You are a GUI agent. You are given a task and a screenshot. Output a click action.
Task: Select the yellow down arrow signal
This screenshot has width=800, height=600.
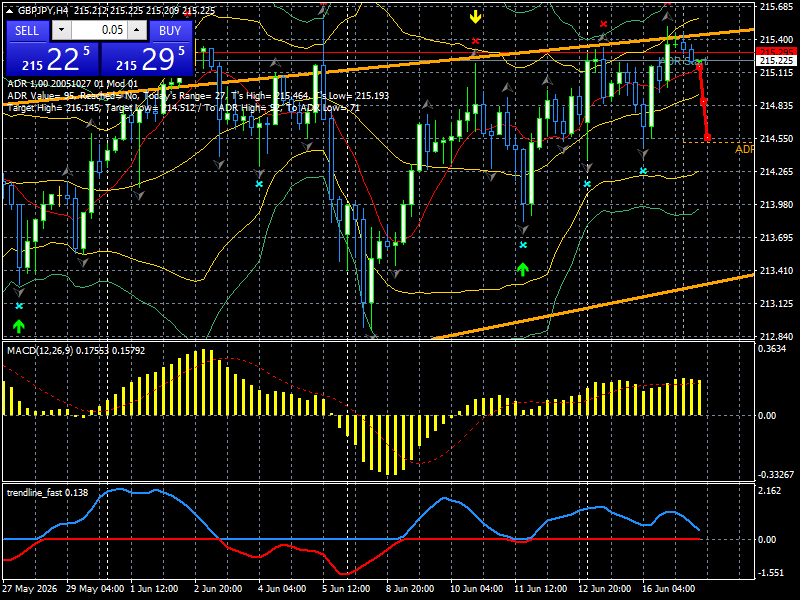(x=476, y=17)
